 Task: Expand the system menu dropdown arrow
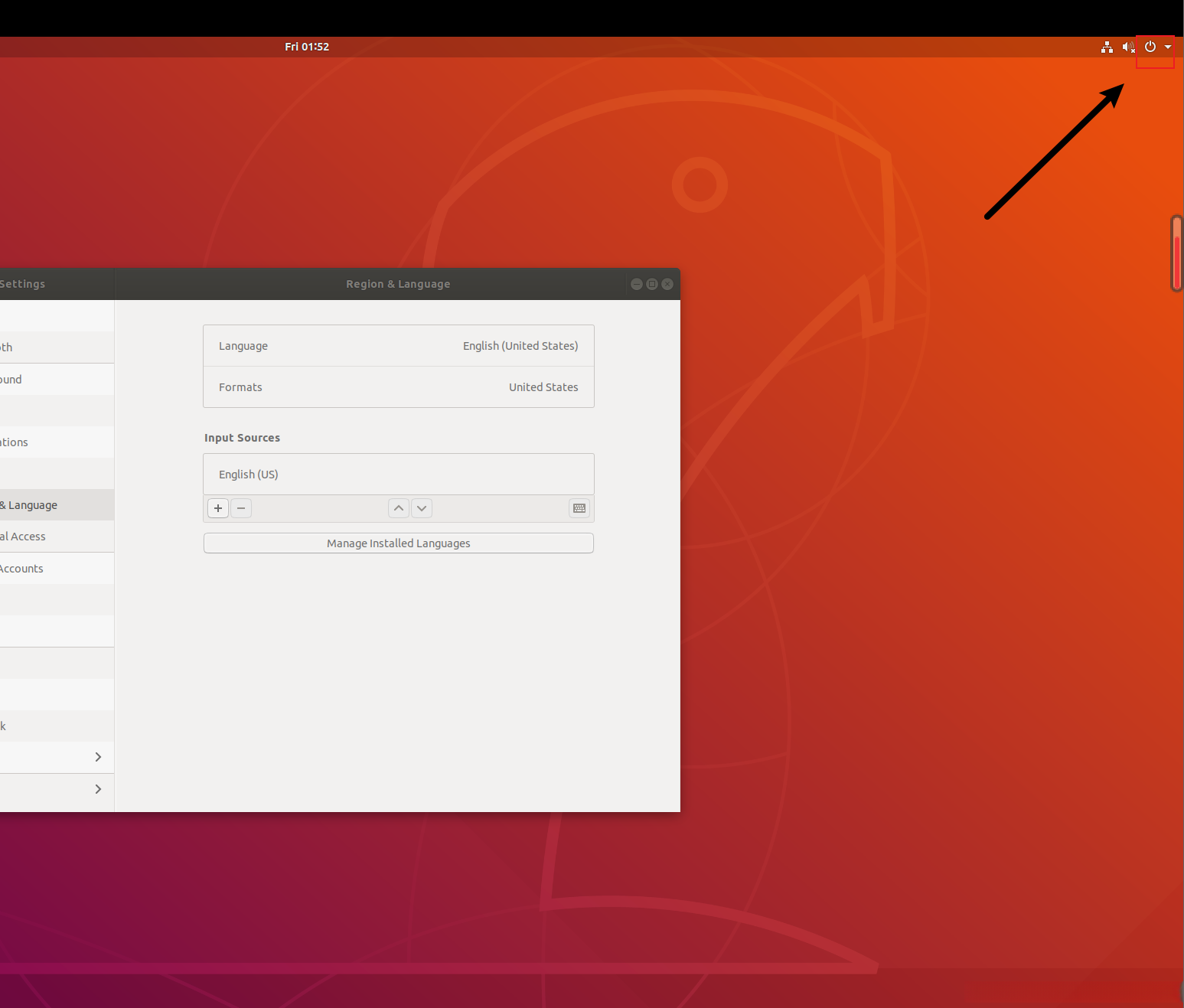tap(1168, 47)
